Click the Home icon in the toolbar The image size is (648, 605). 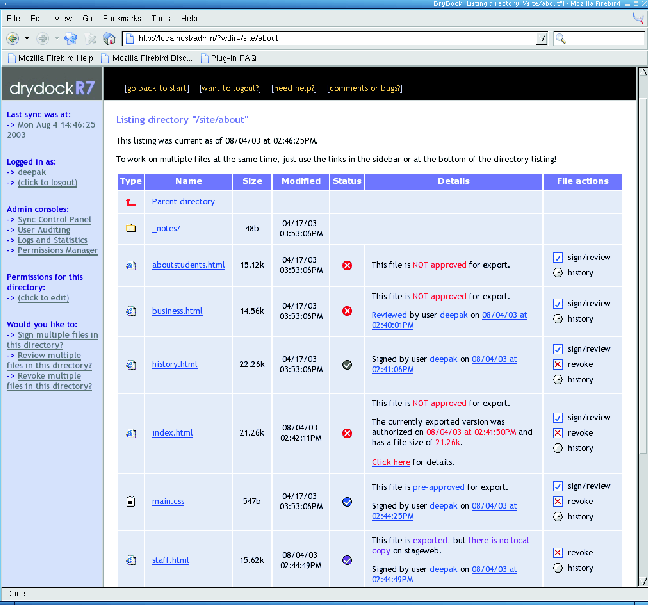109,38
